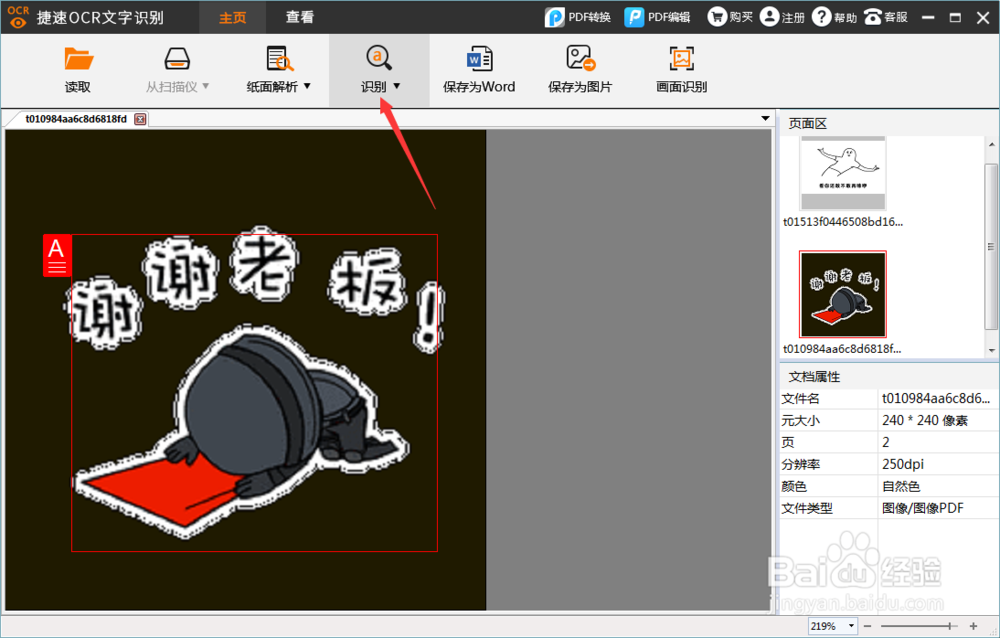Image resolution: width=1000 pixels, height=638 pixels.
Task: Click 保存为Word icon
Action: [x=479, y=59]
